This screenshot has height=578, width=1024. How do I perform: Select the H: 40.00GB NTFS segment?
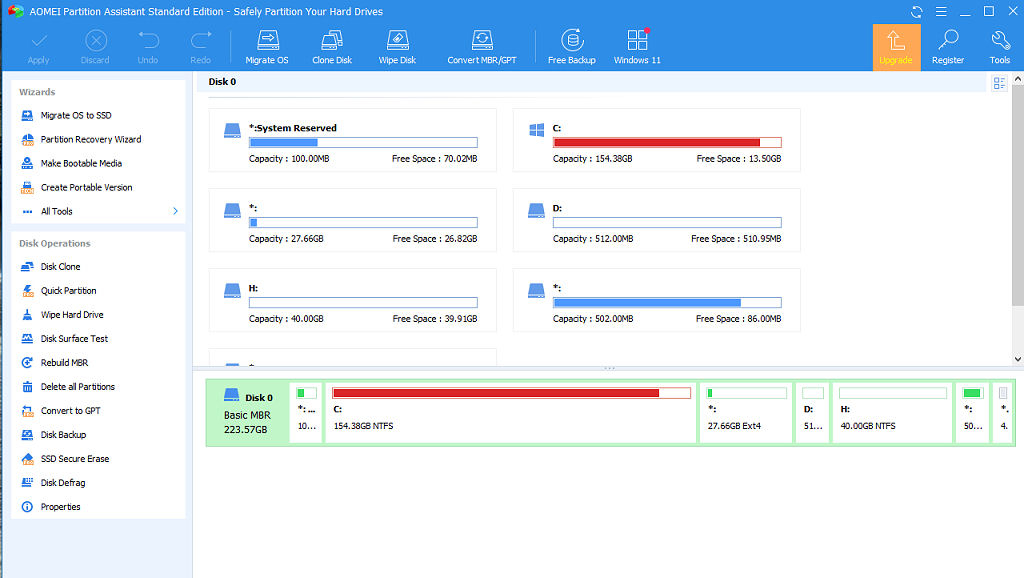(x=892, y=413)
